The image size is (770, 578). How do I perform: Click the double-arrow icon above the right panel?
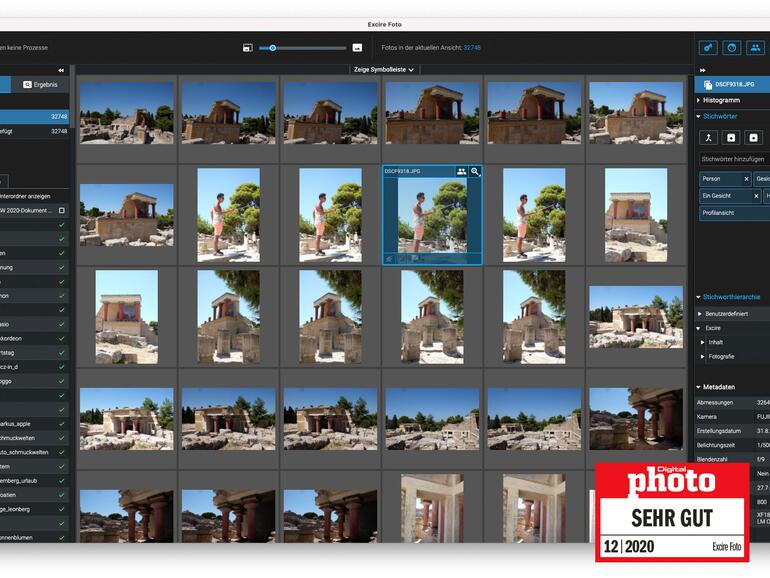click(x=702, y=70)
